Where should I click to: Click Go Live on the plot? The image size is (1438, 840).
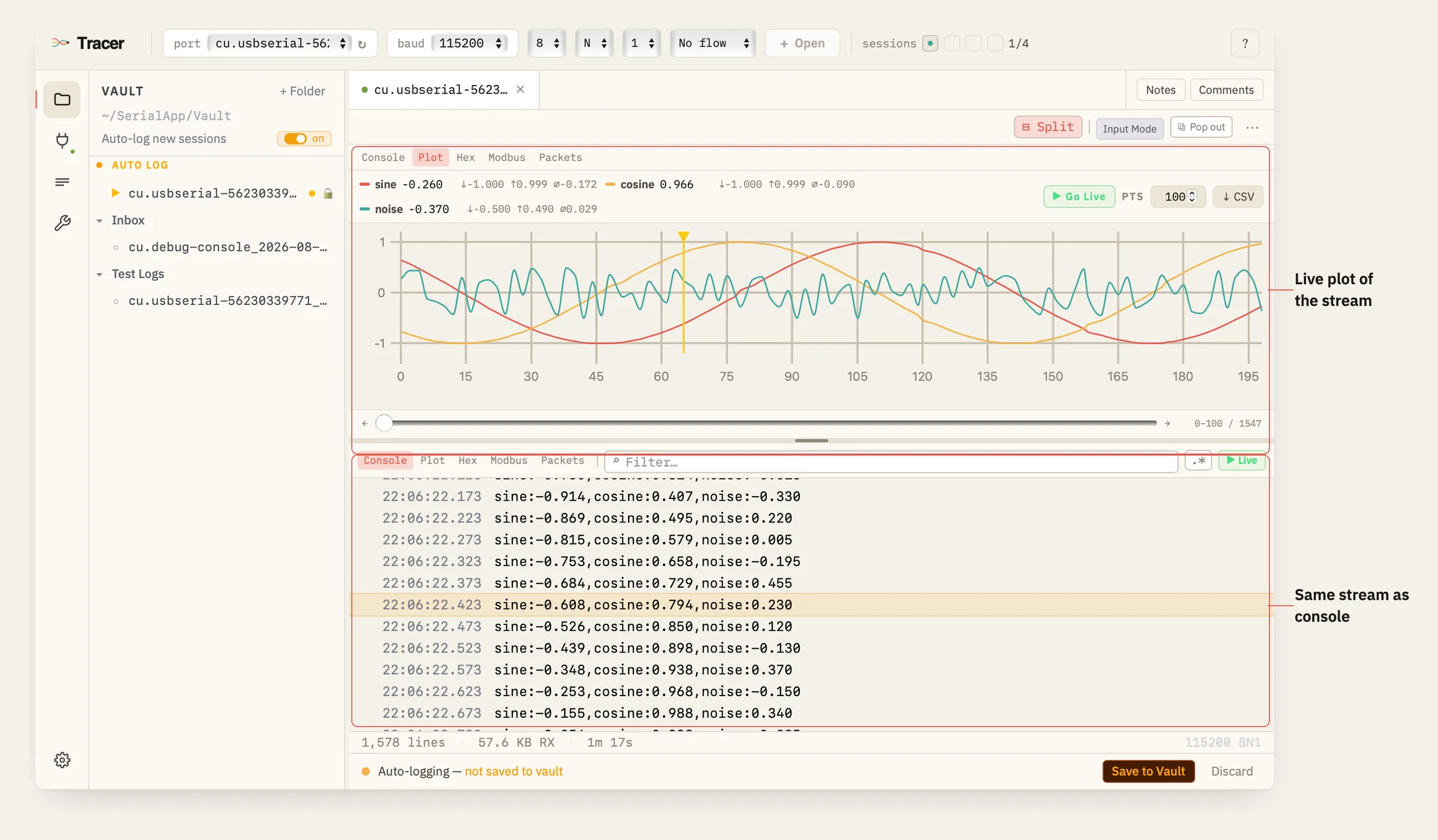[x=1079, y=197]
